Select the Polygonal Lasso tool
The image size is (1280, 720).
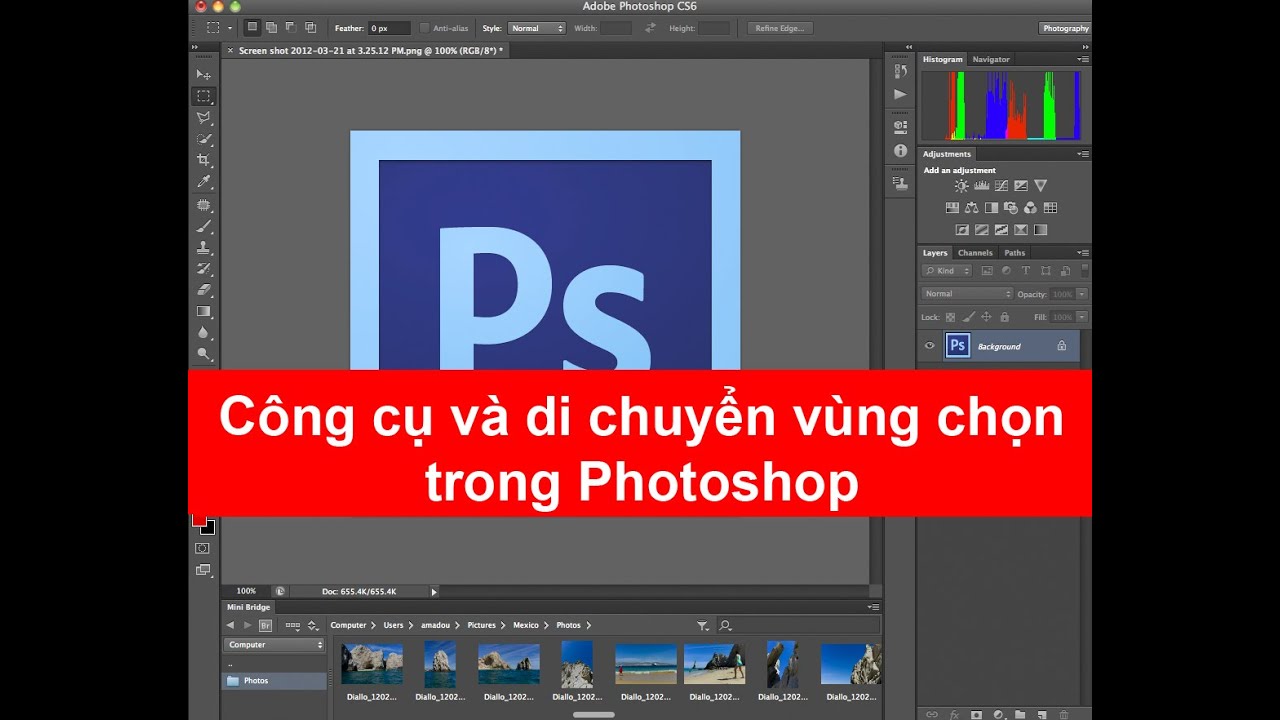pos(203,118)
